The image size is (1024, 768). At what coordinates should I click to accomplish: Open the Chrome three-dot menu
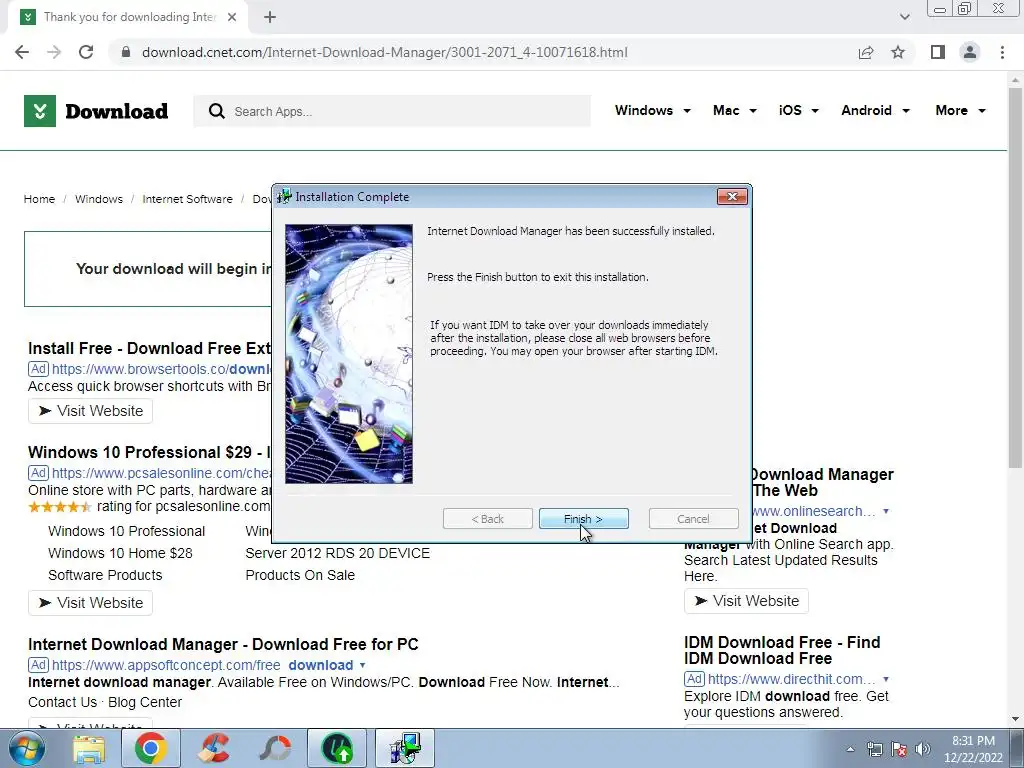(x=1002, y=52)
